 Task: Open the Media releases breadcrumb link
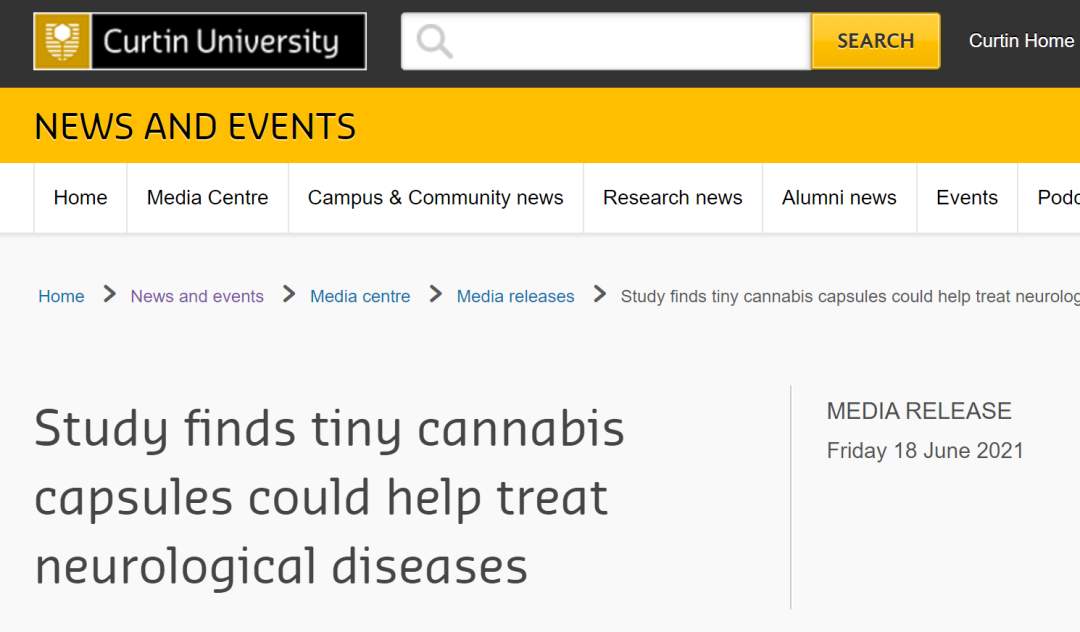point(515,296)
